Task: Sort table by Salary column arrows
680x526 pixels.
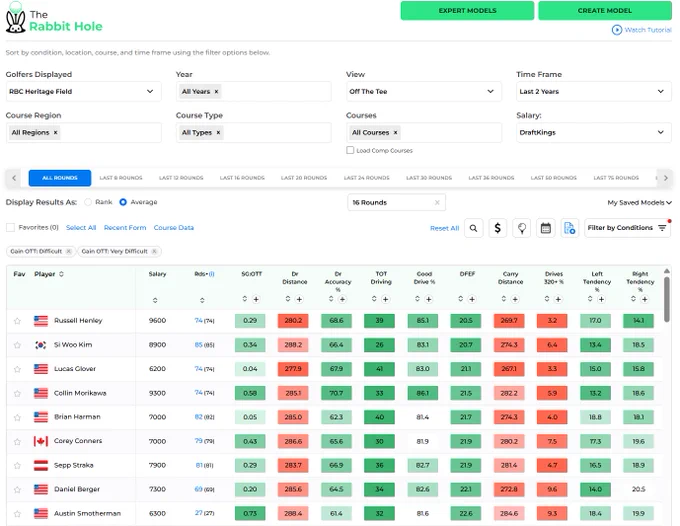Action: click(x=155, y=300)
